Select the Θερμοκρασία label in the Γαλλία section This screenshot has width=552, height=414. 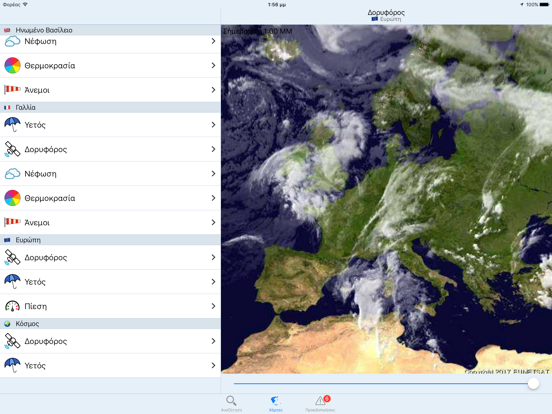tap(50, 198)
